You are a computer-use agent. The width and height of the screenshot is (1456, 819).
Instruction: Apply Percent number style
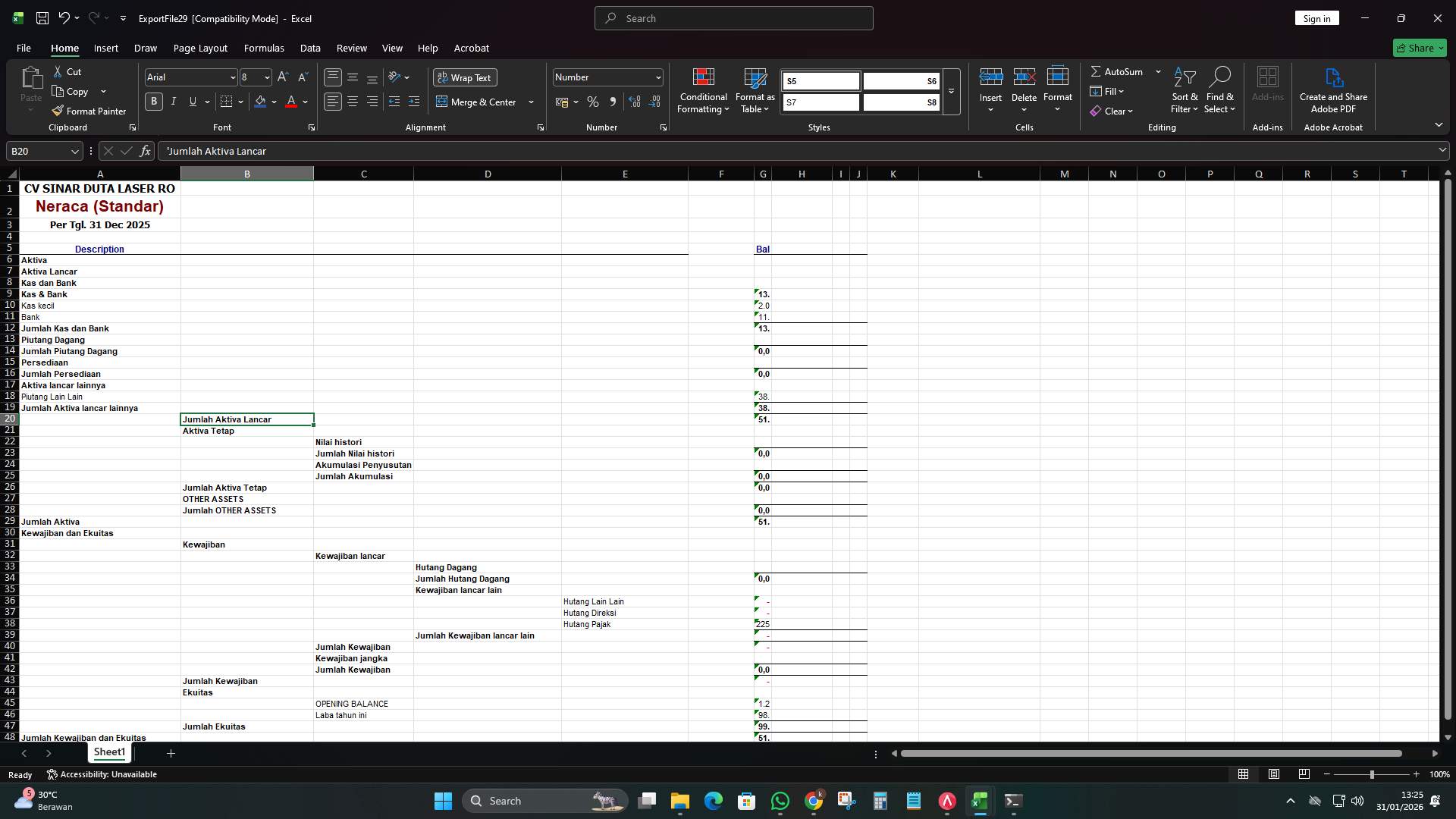pos(593,102)
